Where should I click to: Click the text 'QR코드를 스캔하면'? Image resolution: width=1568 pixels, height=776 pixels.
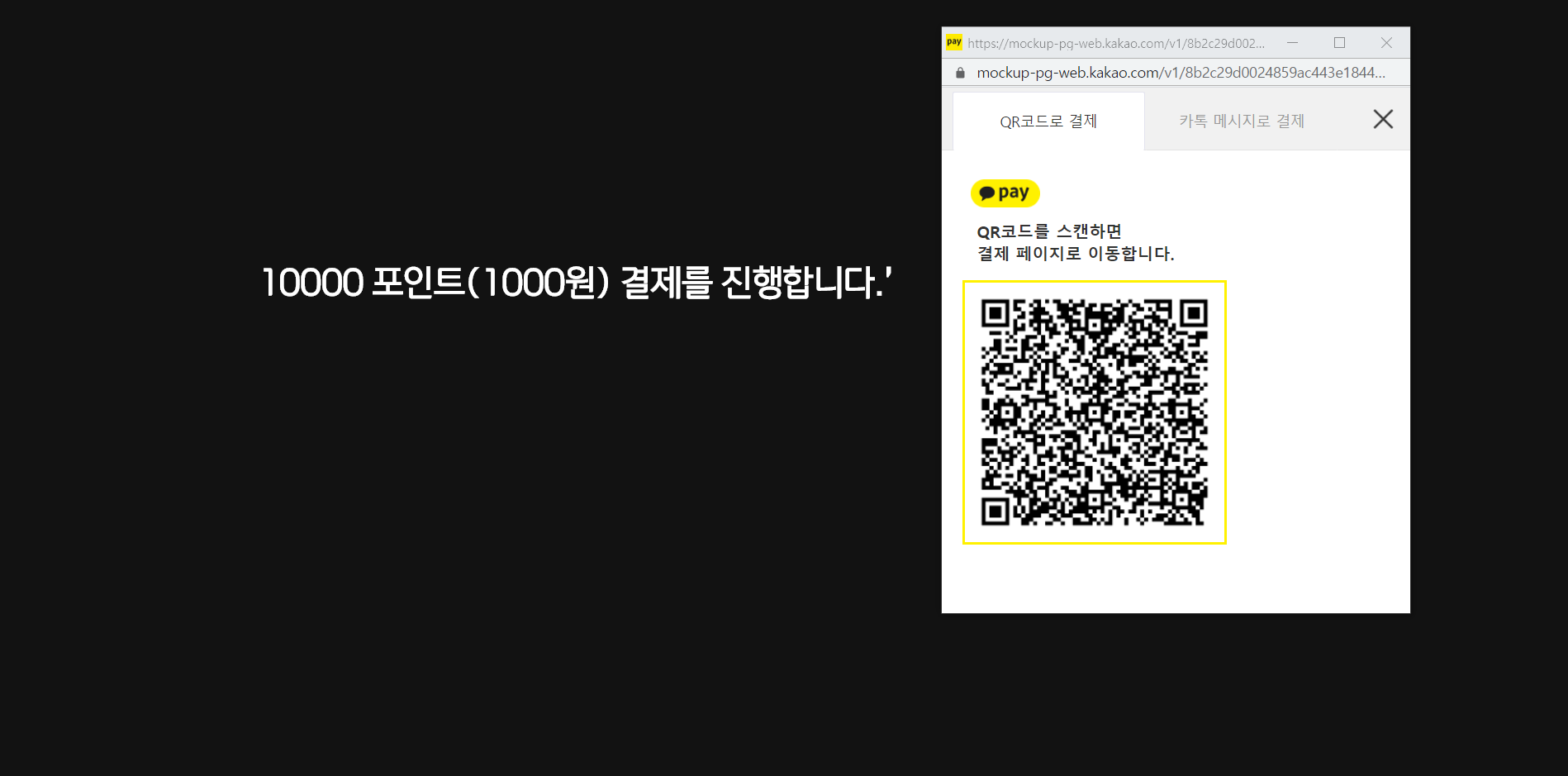click(x=1049, y=231)
